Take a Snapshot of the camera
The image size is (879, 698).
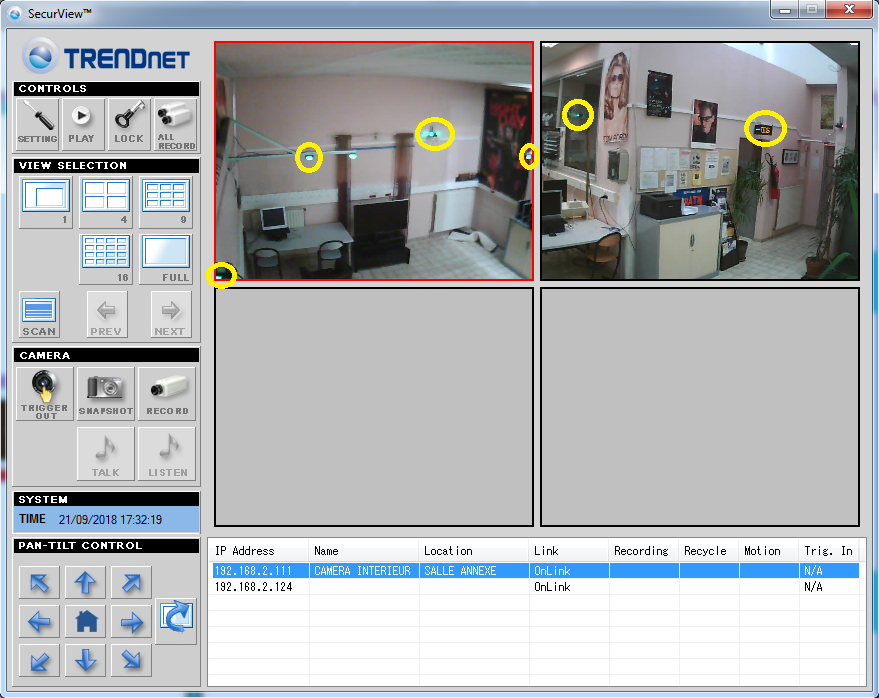click(105, 393)
